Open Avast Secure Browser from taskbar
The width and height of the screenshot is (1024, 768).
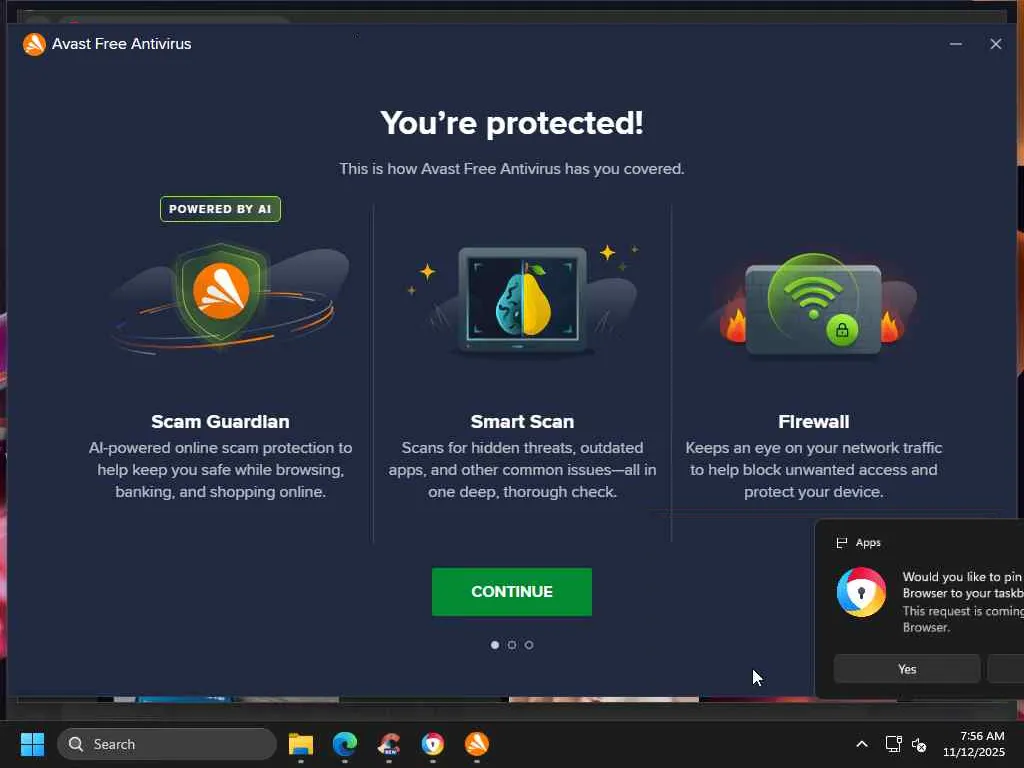click(x=433, y=744)
